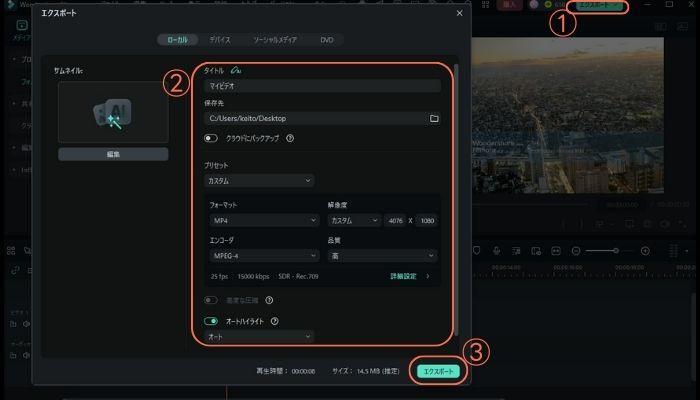Click the 15000 kbps text
Image resolution: width=700 pixels, height=400 pixels.
[253, 276]
